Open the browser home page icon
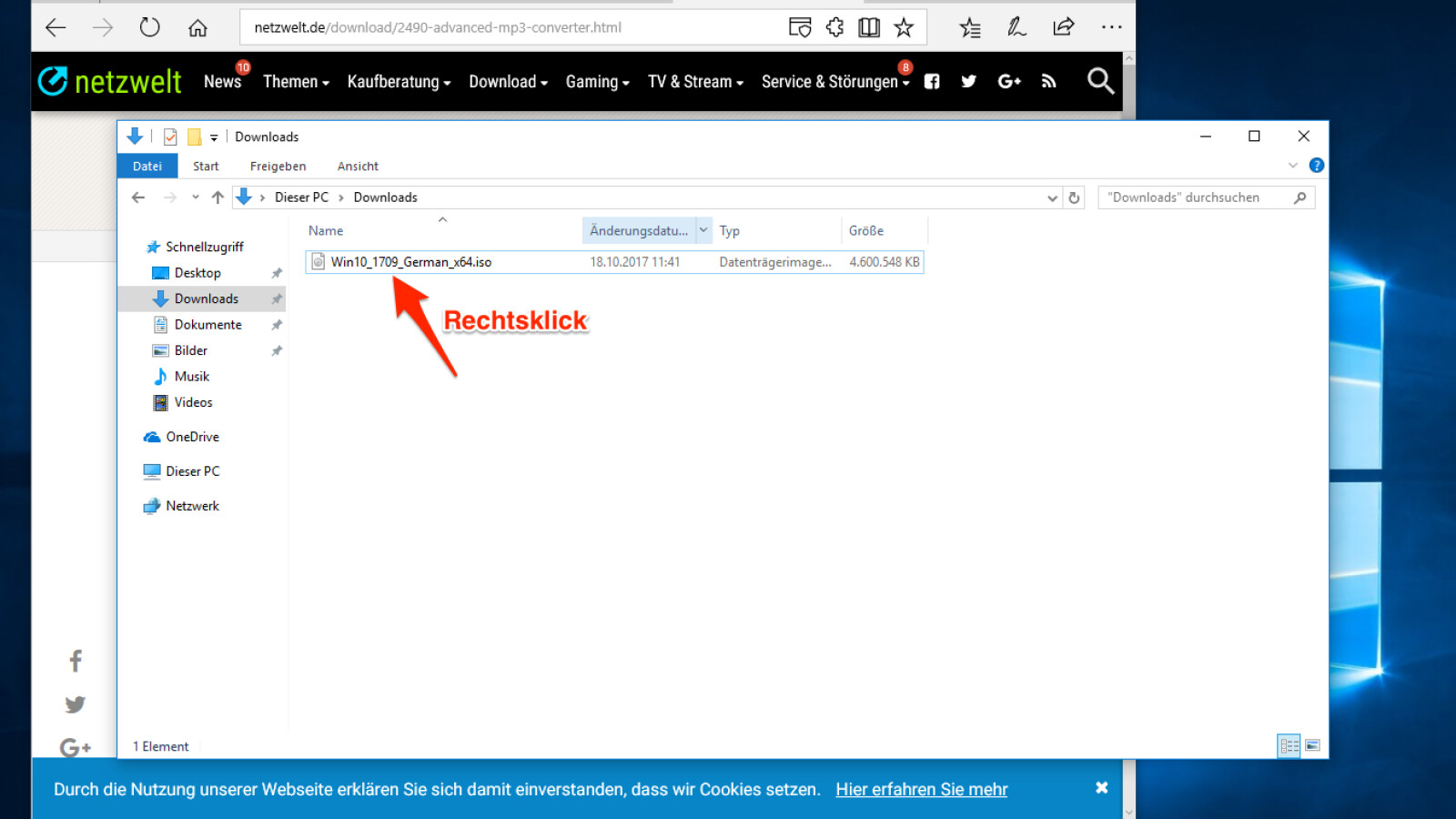 coord(197,27)
